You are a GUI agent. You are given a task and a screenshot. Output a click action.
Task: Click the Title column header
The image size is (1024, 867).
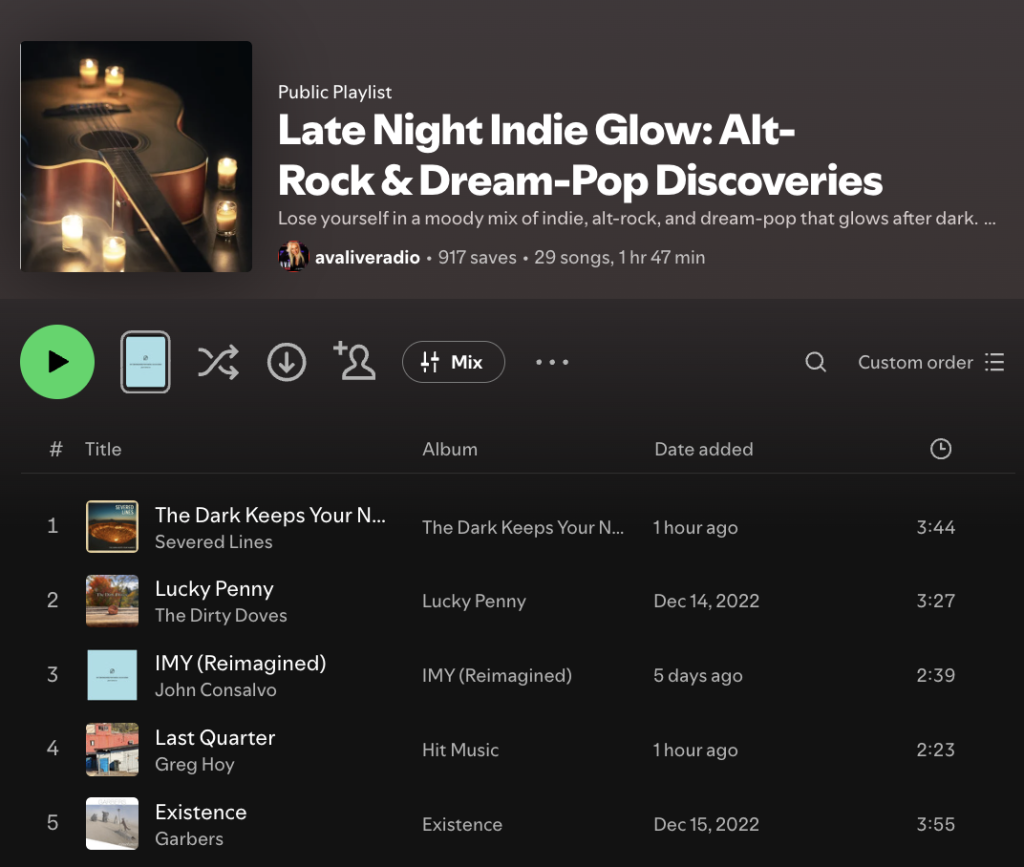coord(103,449)
